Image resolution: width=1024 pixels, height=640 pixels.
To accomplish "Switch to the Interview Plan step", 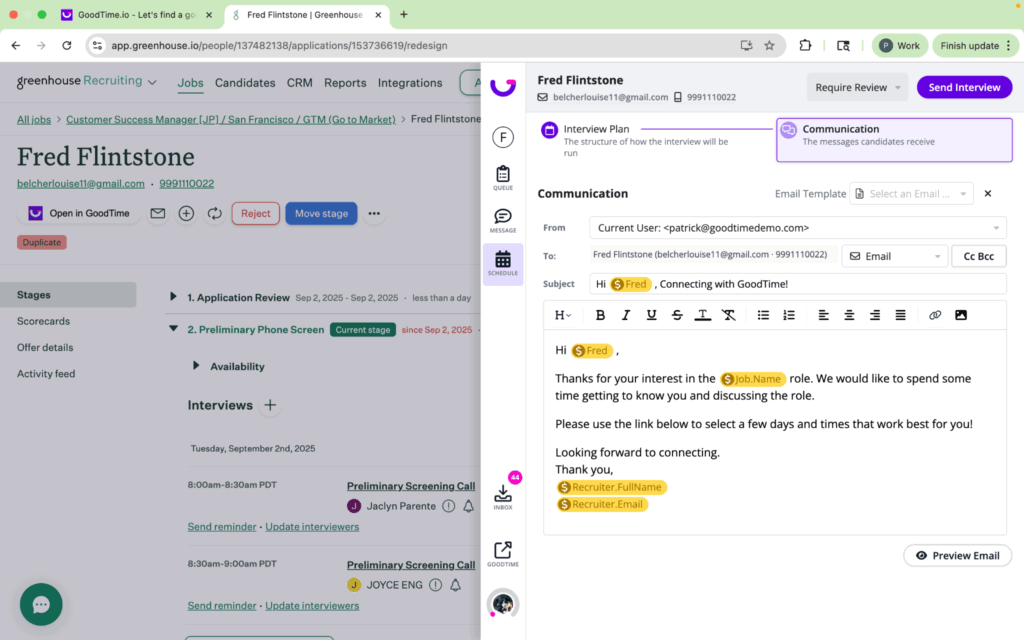I will (x=596, y=130).
